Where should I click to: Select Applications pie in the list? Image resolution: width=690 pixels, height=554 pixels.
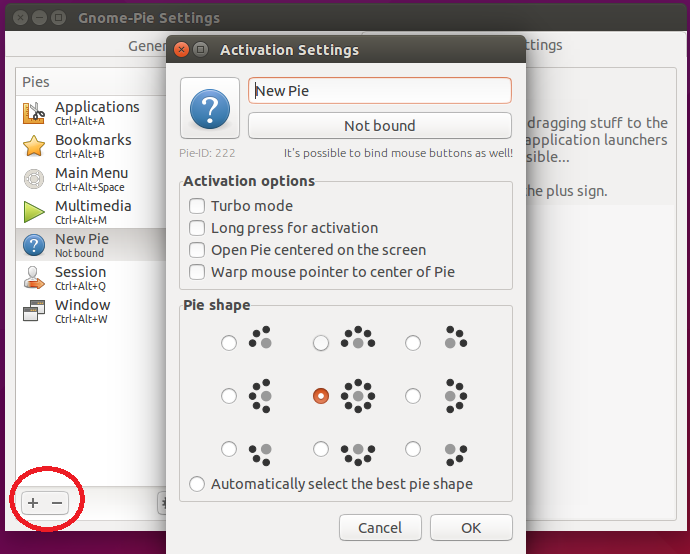(91, 113)
